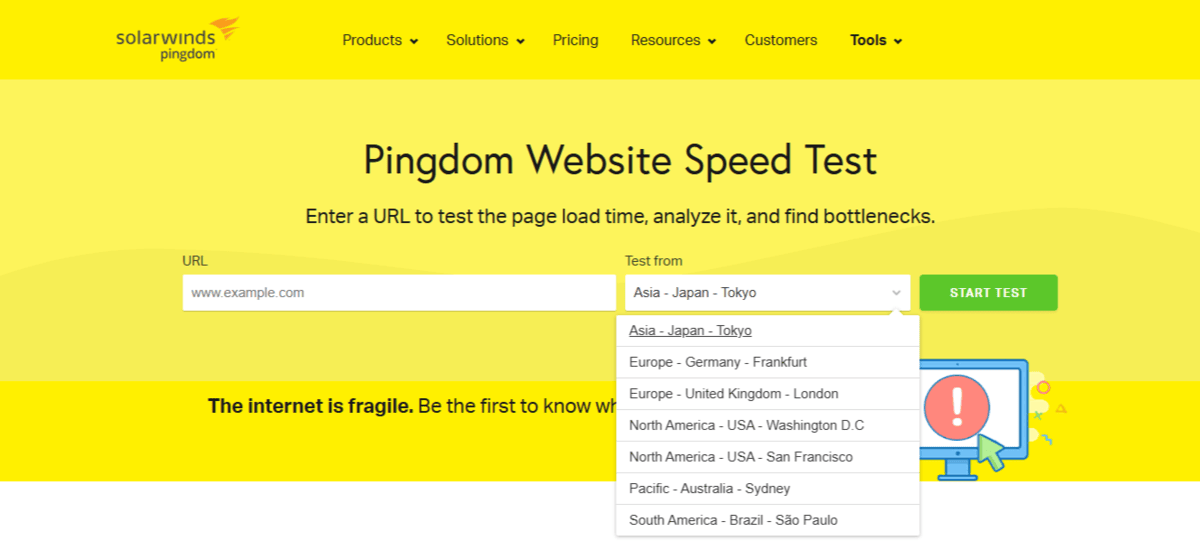Pick South America - Brazil - São Paulo
This screenshot has width=1200, height=541.
[x=733, y=520]
